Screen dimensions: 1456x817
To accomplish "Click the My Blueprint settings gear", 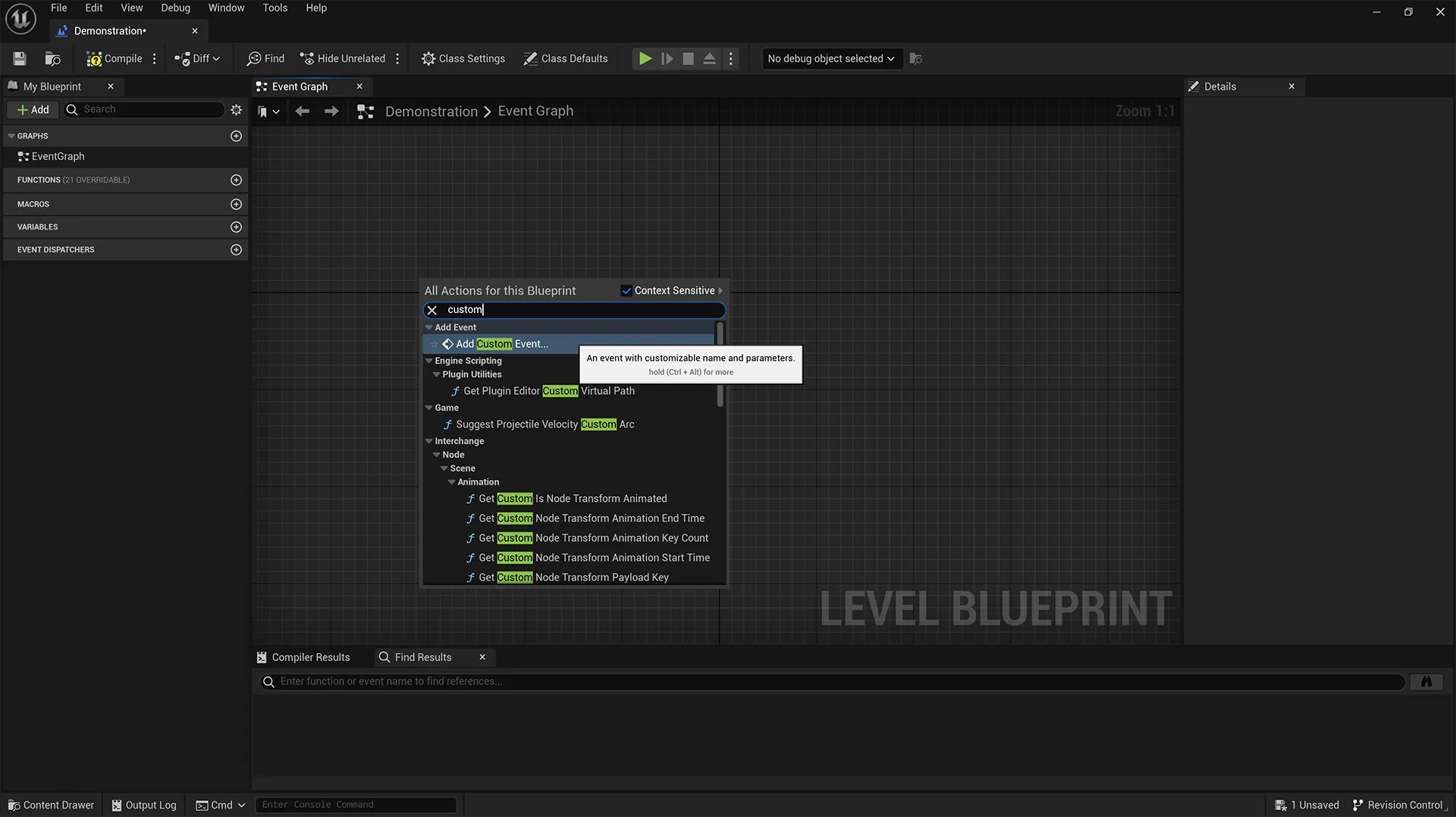I will [236, 110].
